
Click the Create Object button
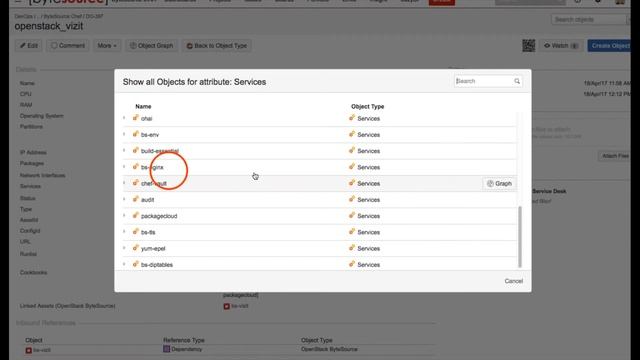click(609, 46)
